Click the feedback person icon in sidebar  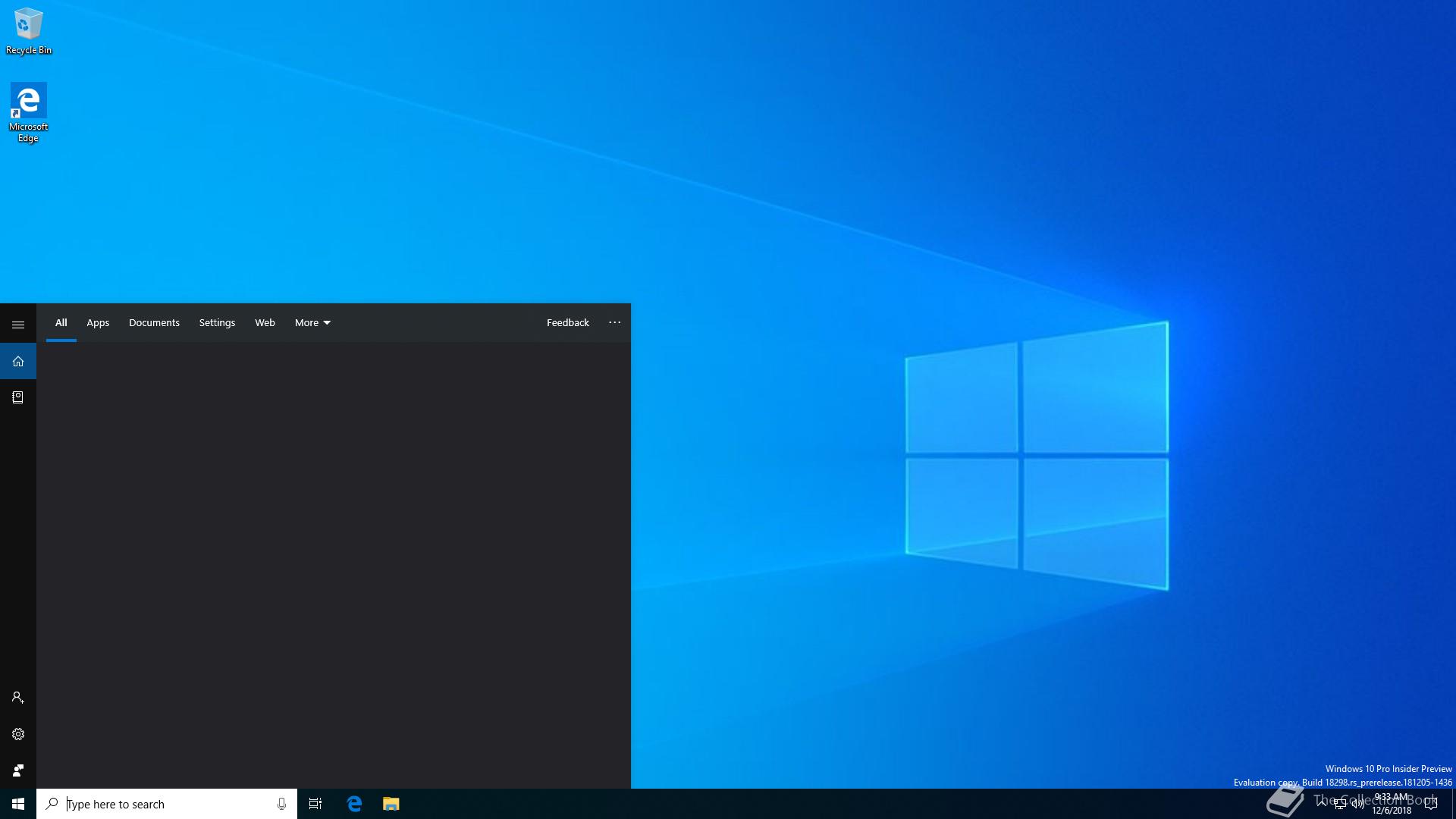tap(18, 770)
